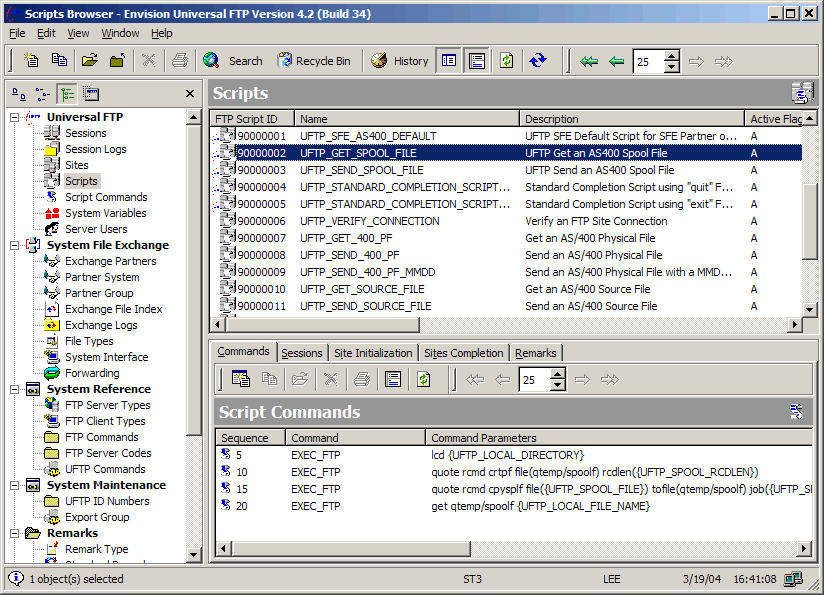
Task: Click the info icon in status bar
Action: (x=16, y=578)
